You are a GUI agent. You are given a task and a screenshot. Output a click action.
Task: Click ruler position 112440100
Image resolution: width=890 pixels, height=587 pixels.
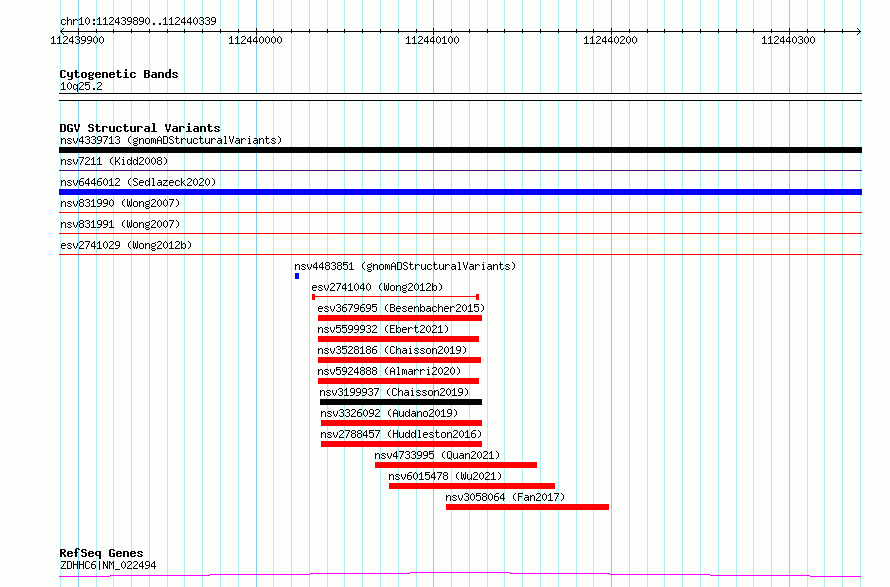pyautogui.click(x=432, y=40)
